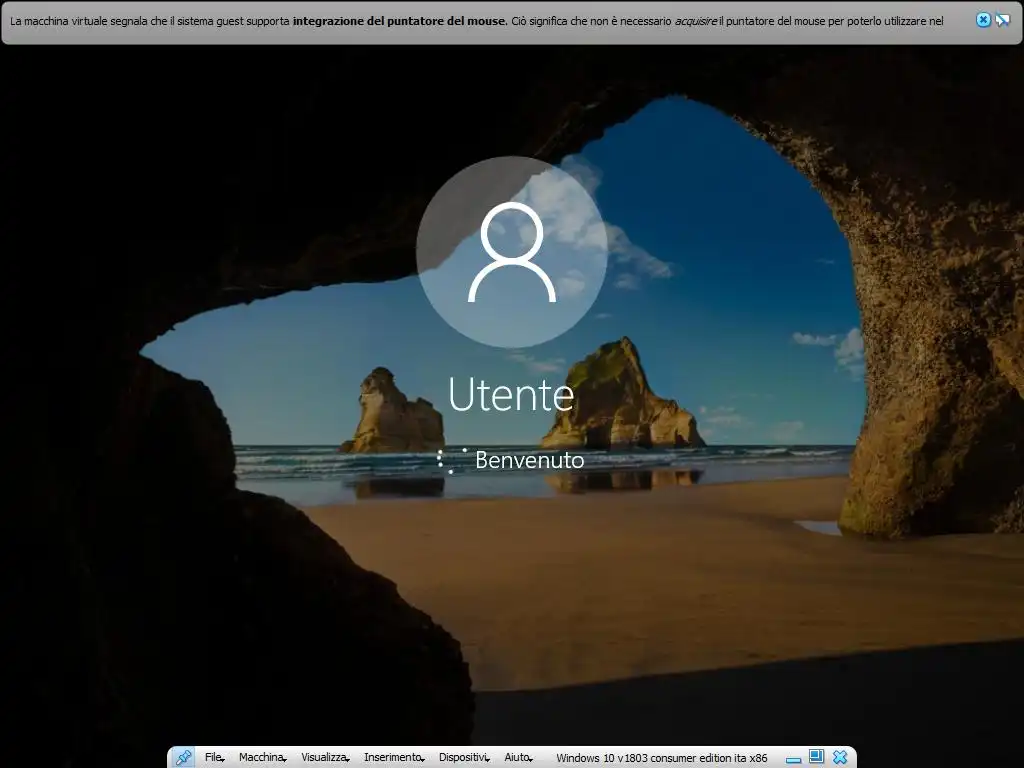Click the 'Windows 10 v1803 consumer edition ita x86' title
The width and height of the screenshot is (1024, 768).
[x=662, y=758]
